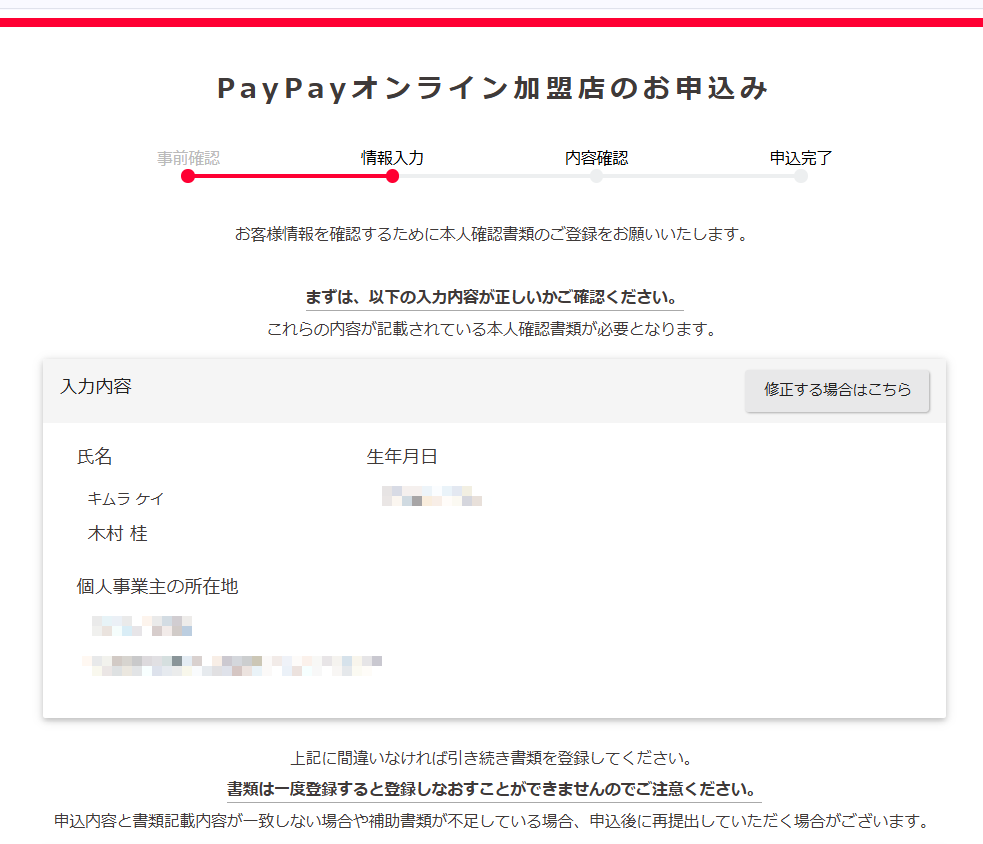Click the blurred address line
983x844 pixels.
click(x=231, y=665)
